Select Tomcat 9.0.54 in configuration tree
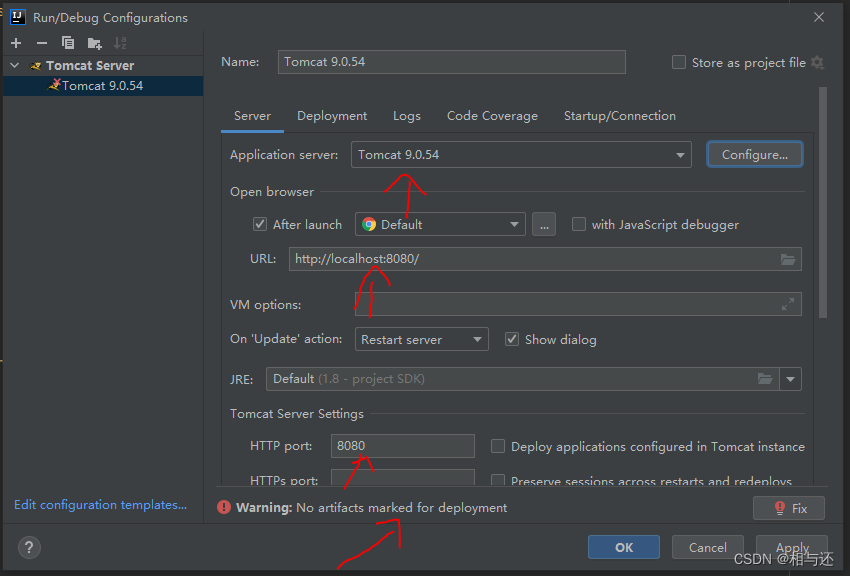The image size is (850, 576). (103, 86)
